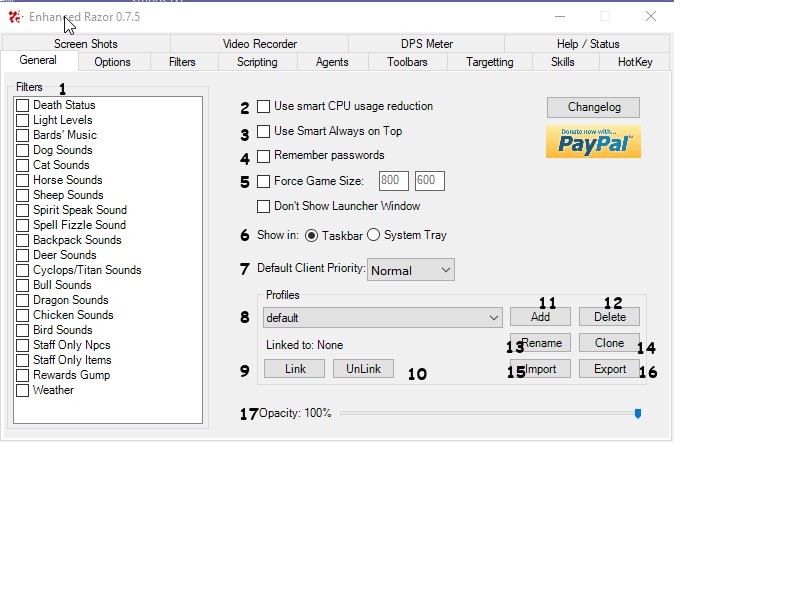Open the DPS Meter tab
The height and width of the screenshot is (600, 800).
coord(426,44)
